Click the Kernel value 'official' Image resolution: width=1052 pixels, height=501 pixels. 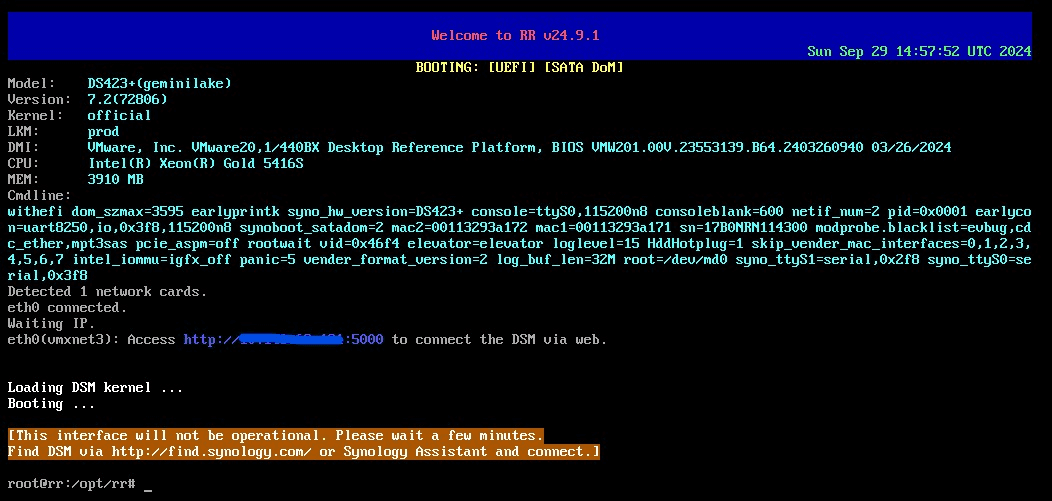[x=119, y=115]
